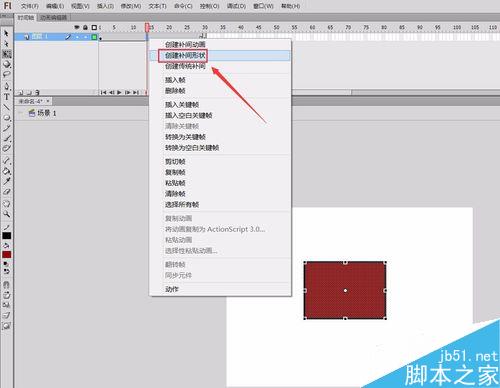Choose 剪切帧 in context menu
The height and width of the screenshot is (388, 500).
pyautogui.click(x=220, y=162)
